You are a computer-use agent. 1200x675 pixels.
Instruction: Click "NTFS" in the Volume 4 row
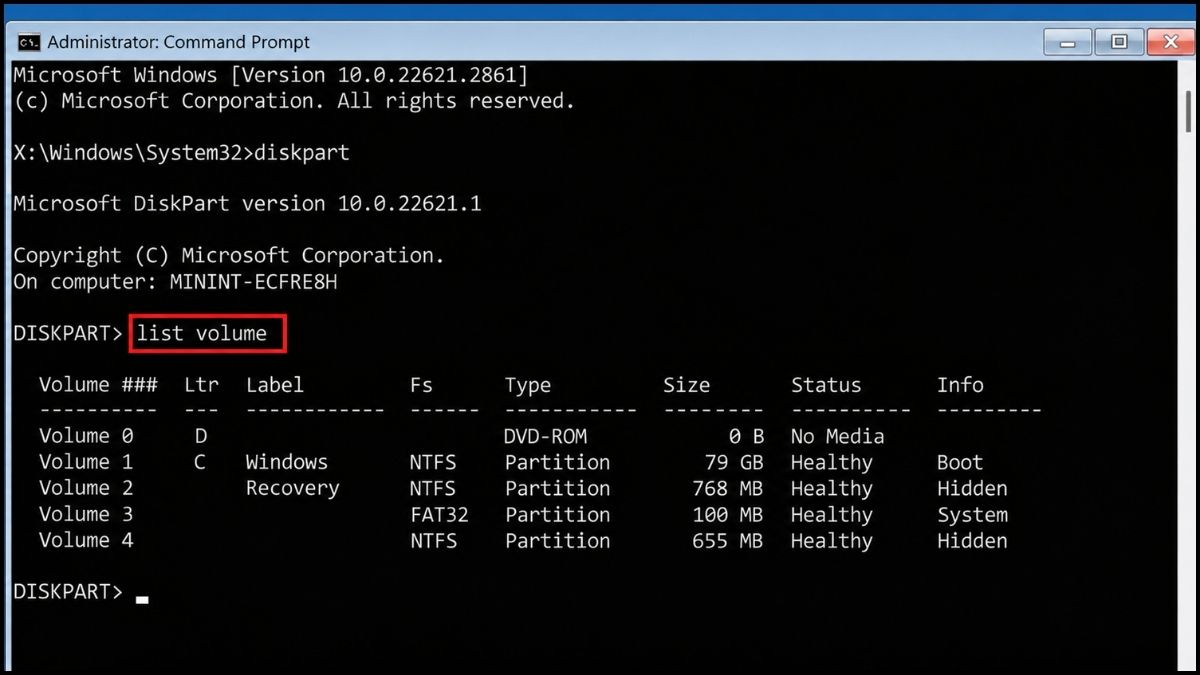[x=433, y=540]
